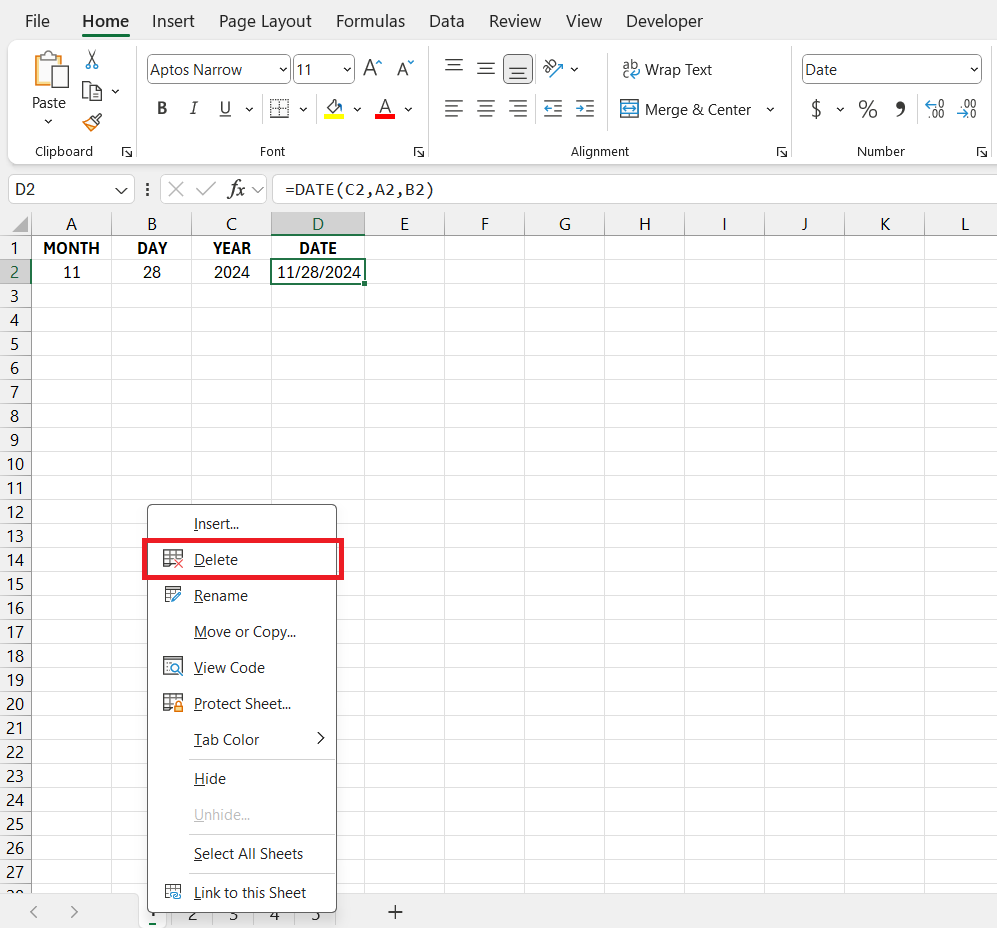Click the Format Painter brush icon
997x928 pixels.
tap(92, 122)
